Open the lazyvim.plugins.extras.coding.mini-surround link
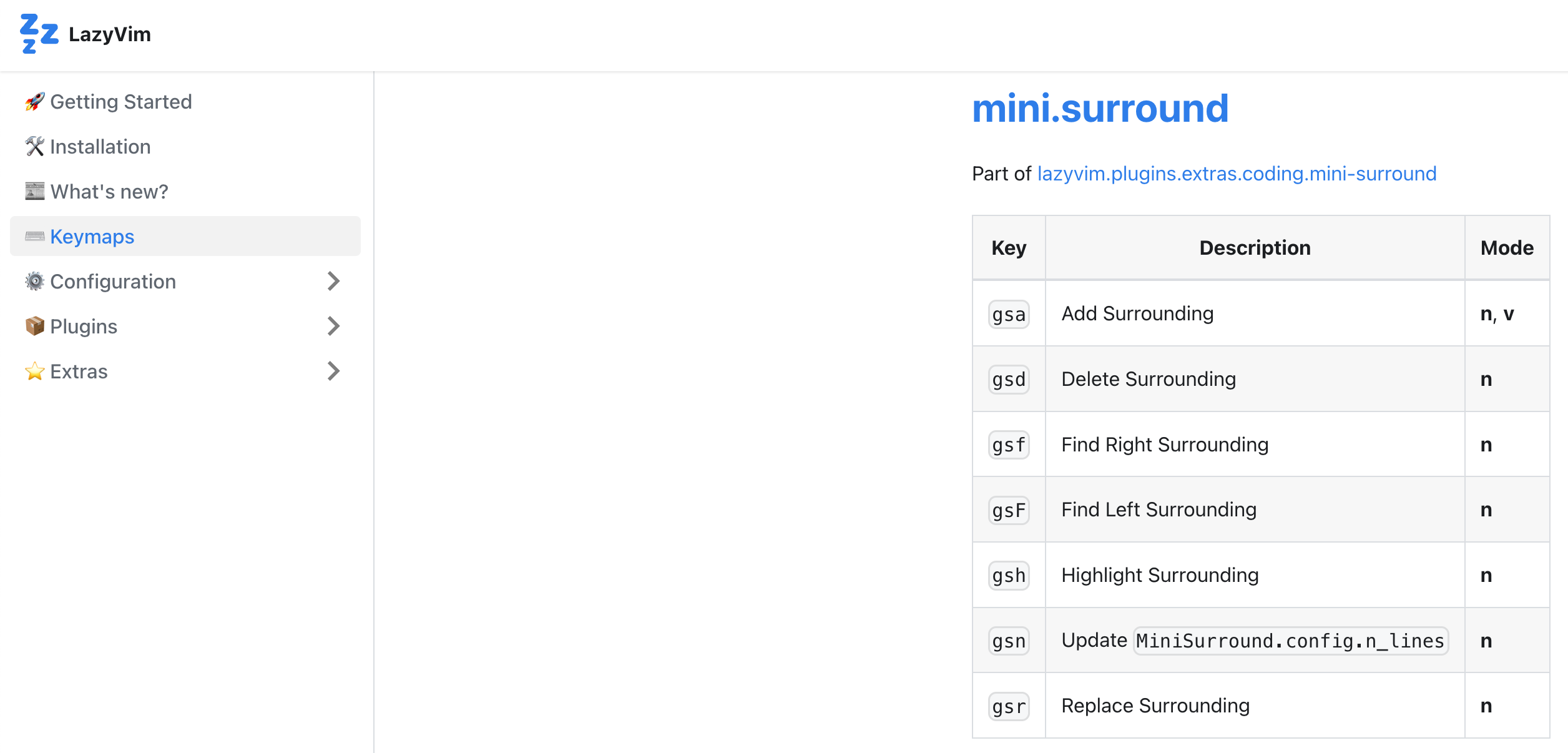This screenshot has width=1568, height=753. pos(1237,174)
